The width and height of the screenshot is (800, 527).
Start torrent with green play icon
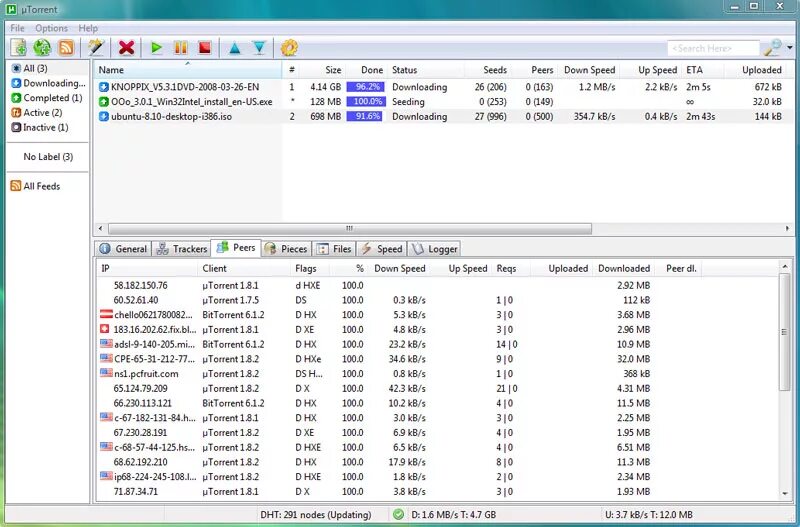[156, 47]
